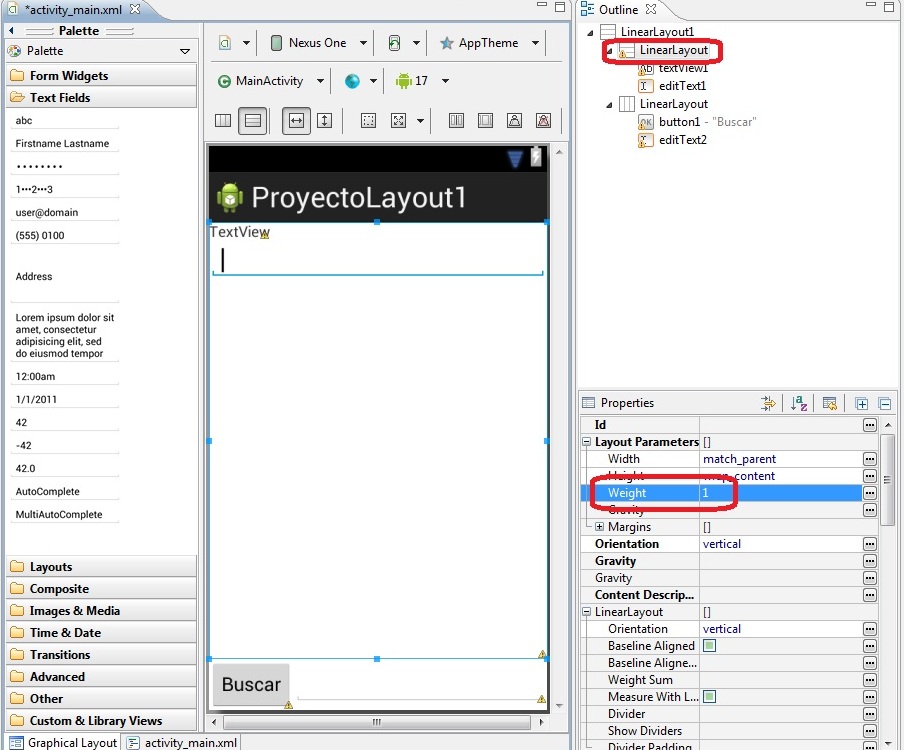
Task: Click the Weight property value field
Action: (x=781, y=493)
